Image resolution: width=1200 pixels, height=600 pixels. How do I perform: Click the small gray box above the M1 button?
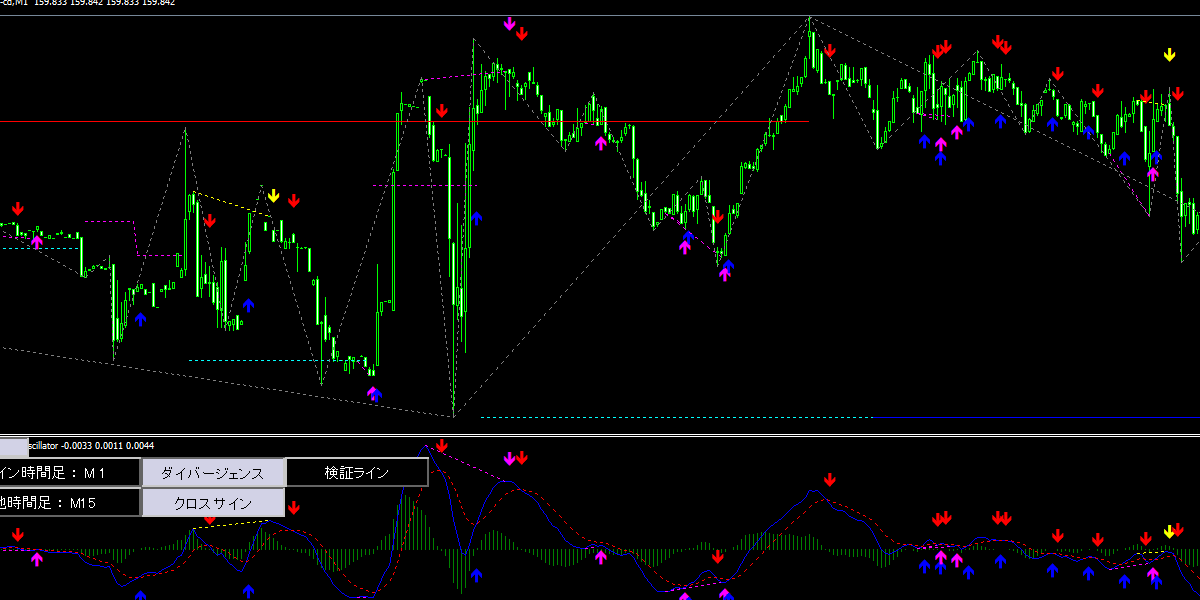coord(14,447)
